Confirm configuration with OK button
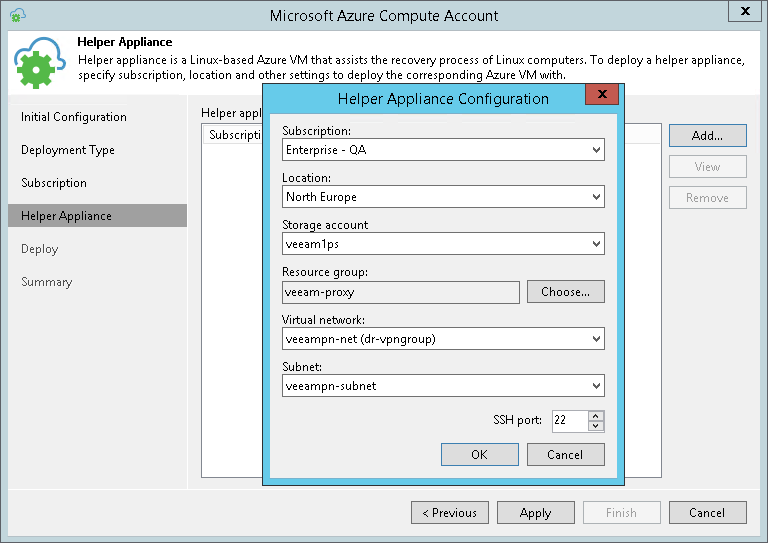Screen dimensions: 768x543 tap(480, 455)
